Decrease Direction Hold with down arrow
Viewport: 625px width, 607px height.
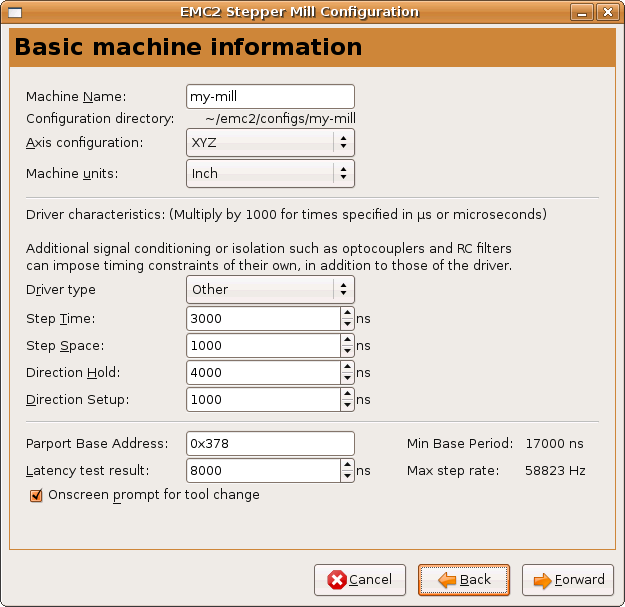click(348, 379)
